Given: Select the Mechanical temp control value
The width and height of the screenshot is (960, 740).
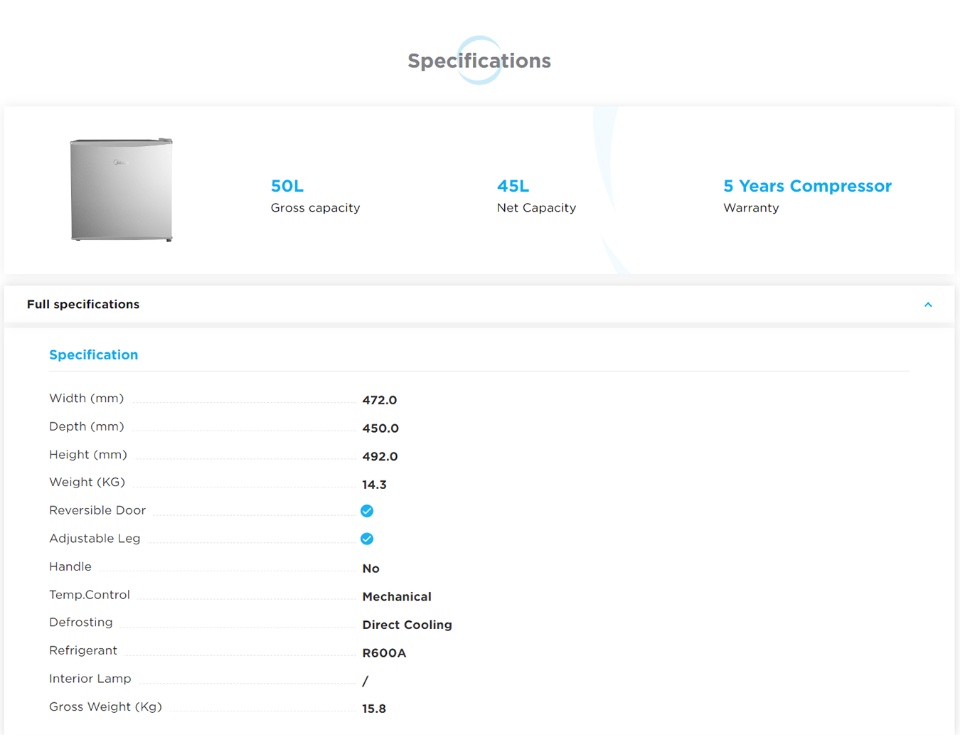Looking at the screenshot, I should (x=397, y=596).
